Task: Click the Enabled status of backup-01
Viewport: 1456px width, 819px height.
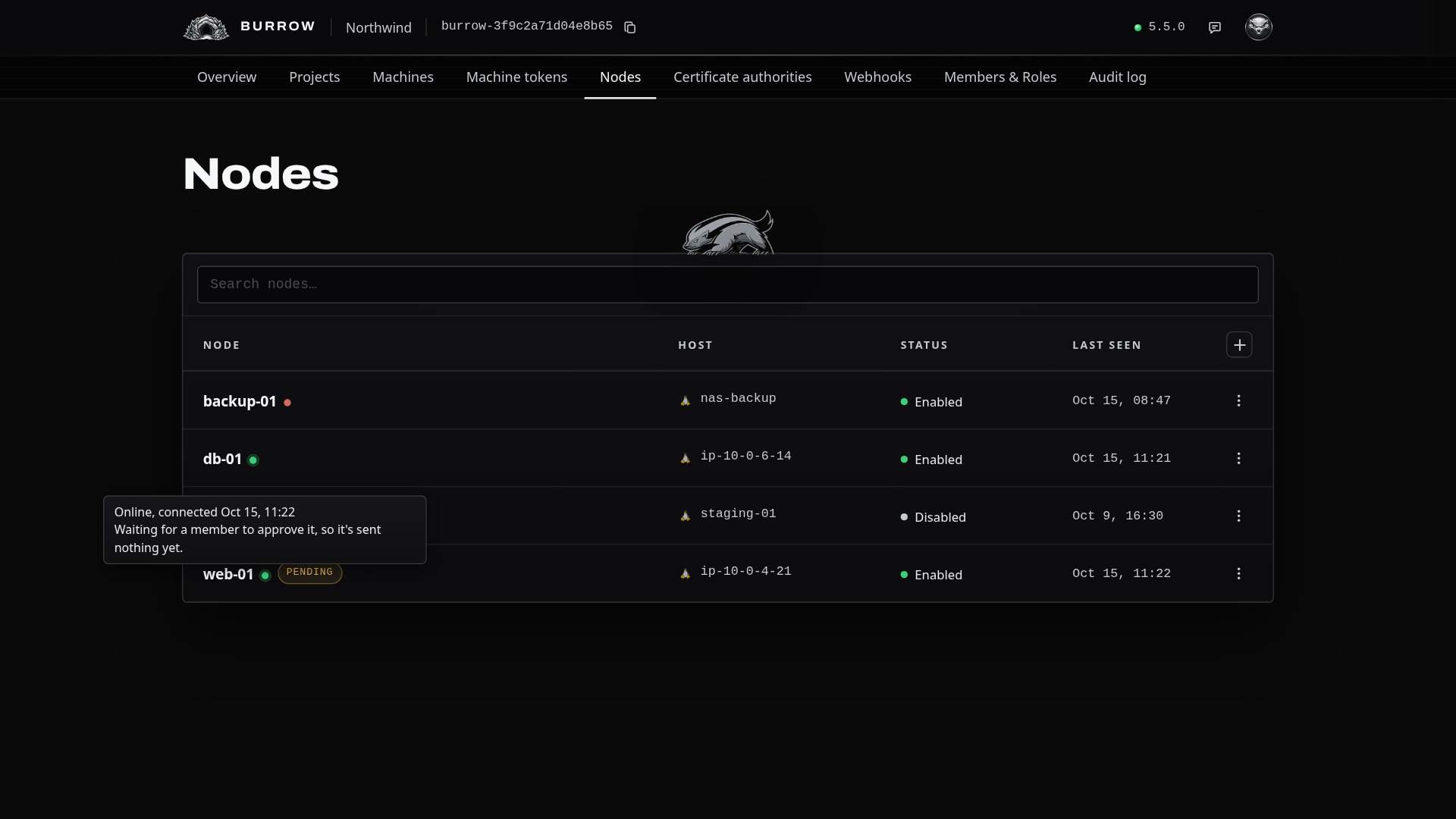Action: (931, 402)
